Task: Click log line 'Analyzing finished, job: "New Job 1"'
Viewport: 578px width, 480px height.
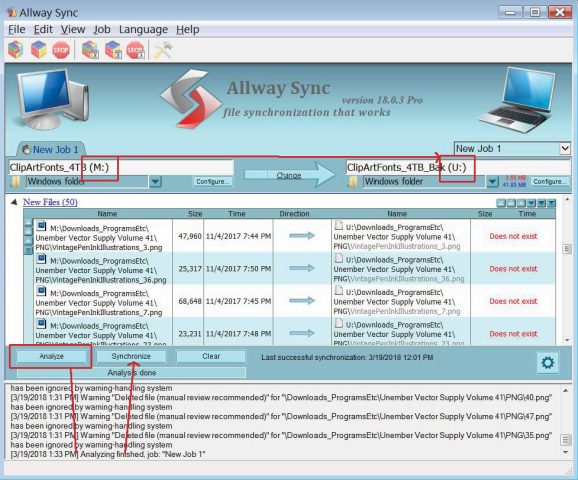Action: click(x=108, y=454)
